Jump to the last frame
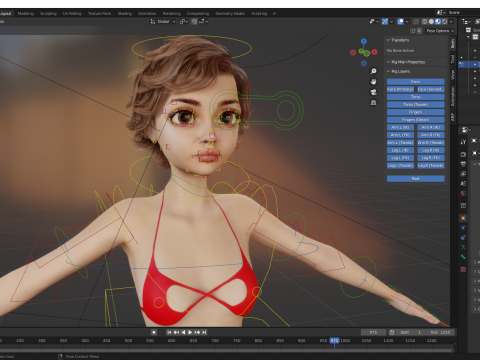Screen dimensions: 480x360 (205, 332)
